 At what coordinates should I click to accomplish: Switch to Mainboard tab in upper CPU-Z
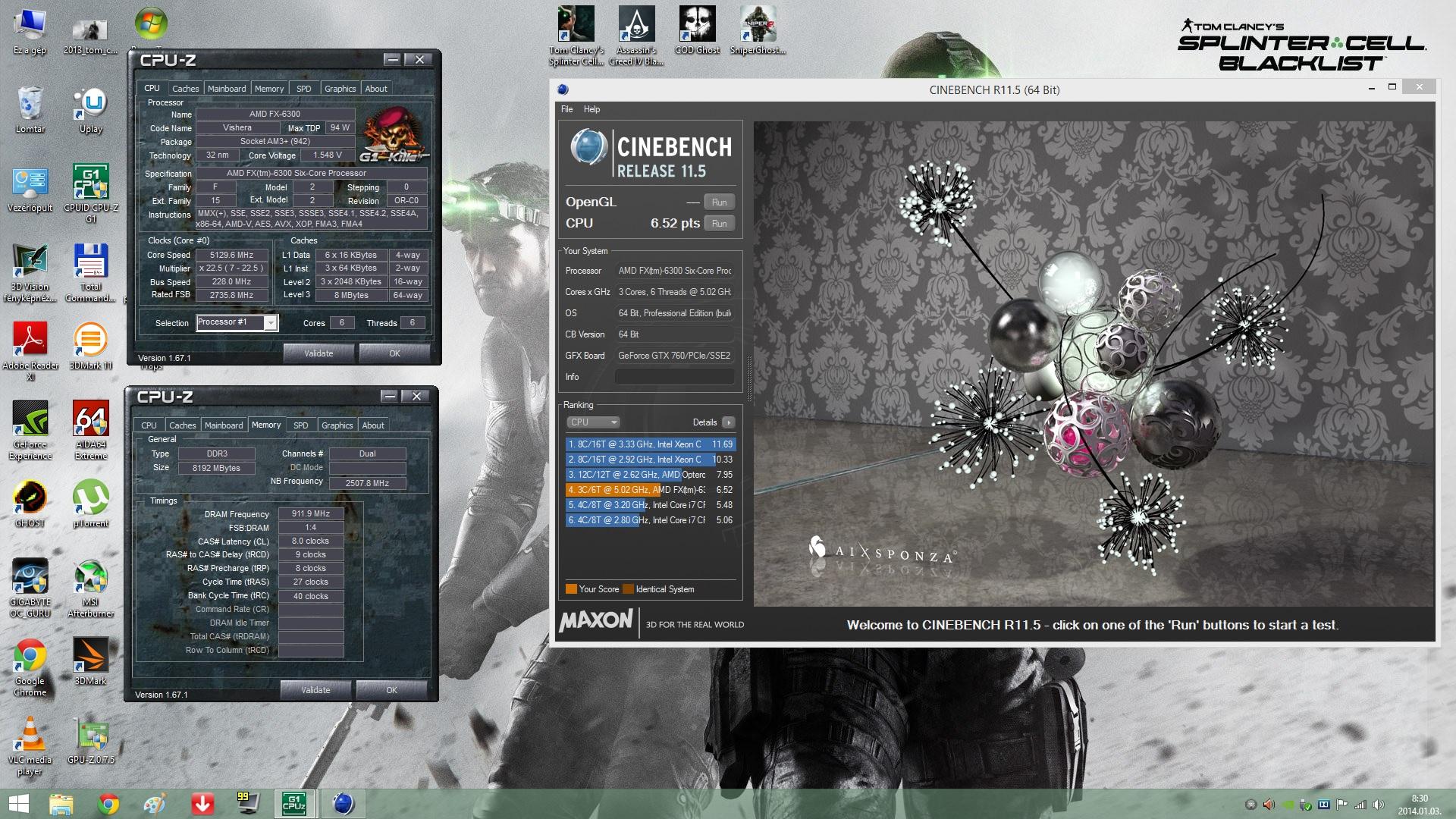(x=227, y=89)
